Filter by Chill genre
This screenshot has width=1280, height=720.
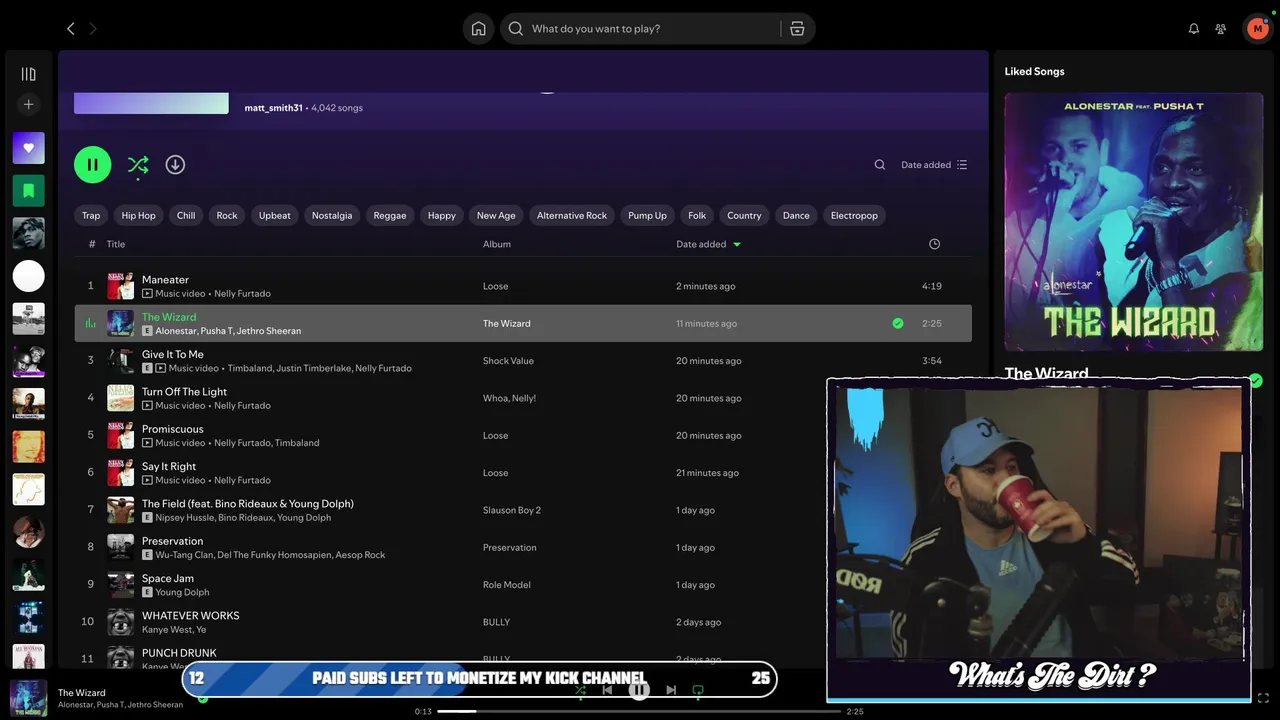[x=186, y=215]
